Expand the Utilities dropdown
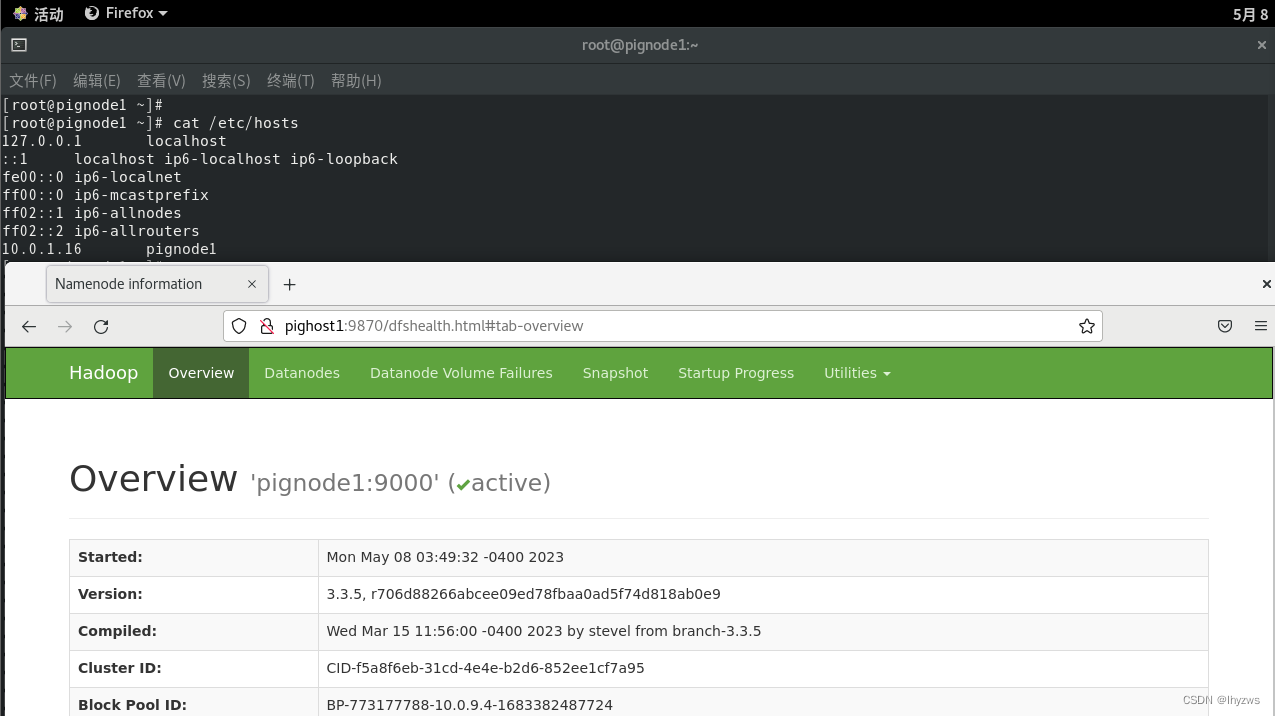Image resolution: width=1275 pixels, height=716 pixels. (x=857, y=373)
